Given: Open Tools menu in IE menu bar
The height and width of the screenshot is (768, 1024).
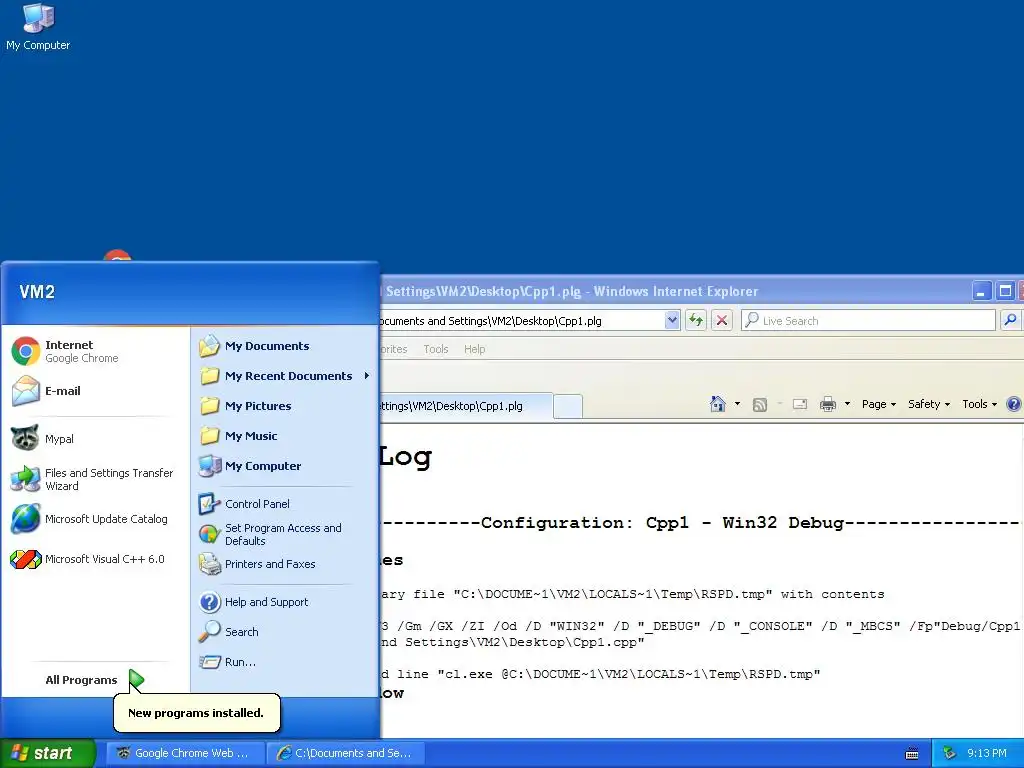Looking at the screenshot, I should (436, 349).
